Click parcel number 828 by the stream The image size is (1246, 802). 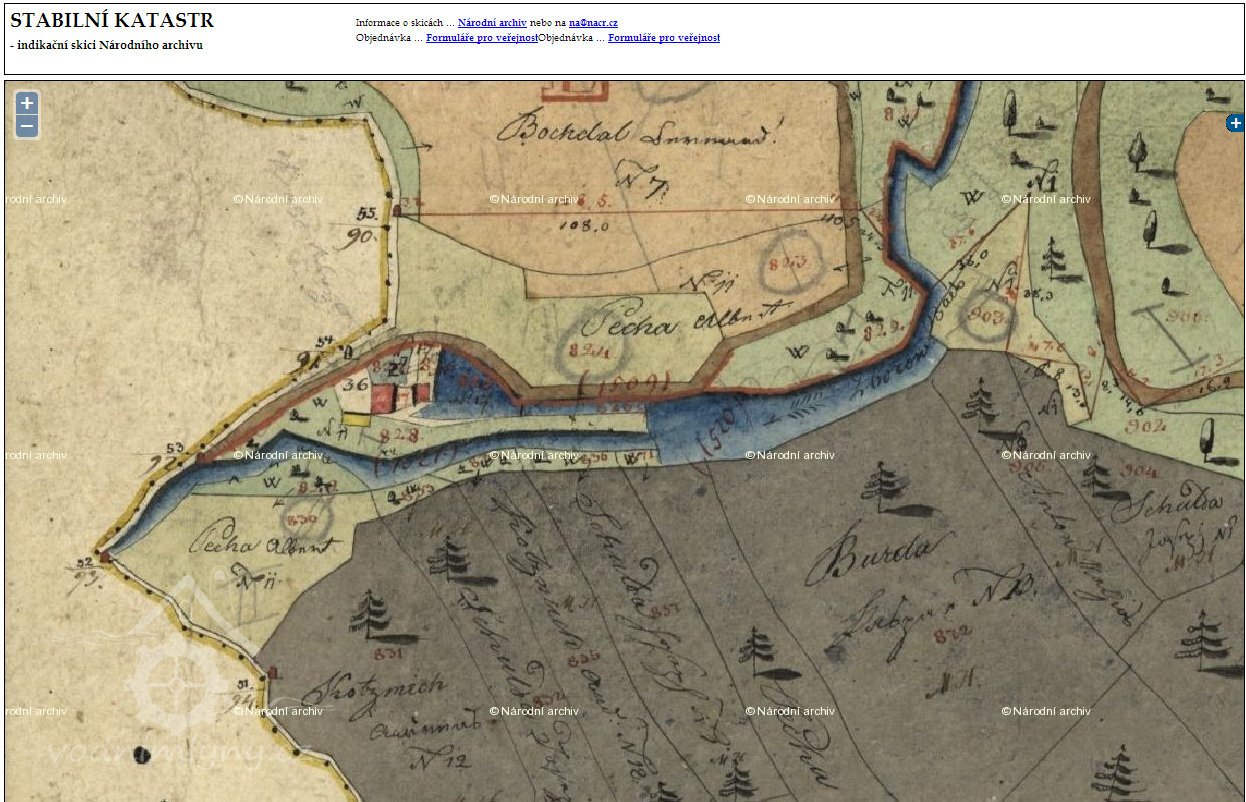[x=398, y=435]
